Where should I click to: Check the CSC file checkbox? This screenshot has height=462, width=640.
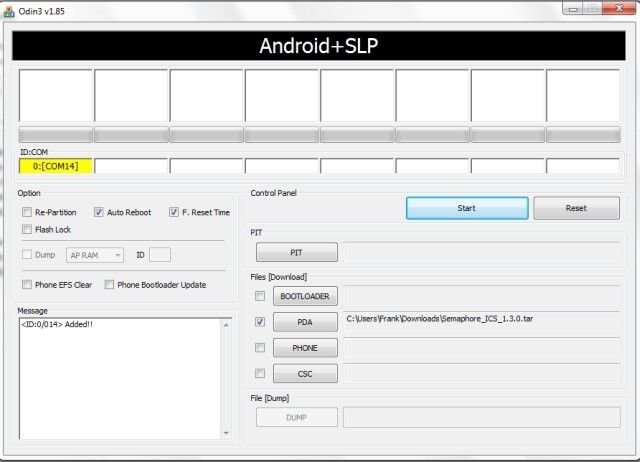(x=260, y=373)
